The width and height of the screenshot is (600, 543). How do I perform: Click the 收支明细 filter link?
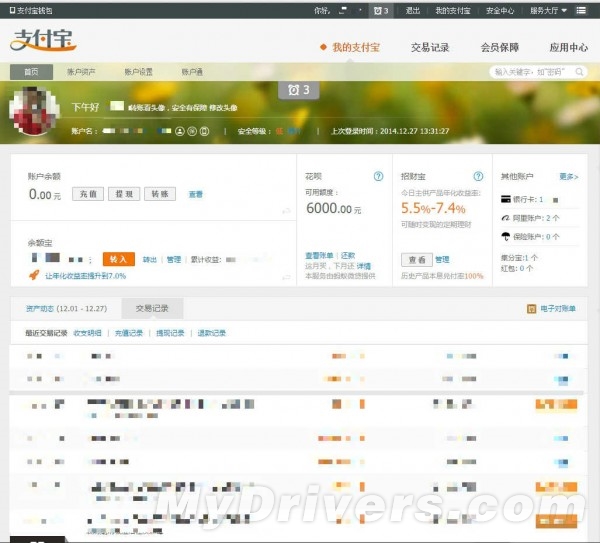tap(87, 333)
